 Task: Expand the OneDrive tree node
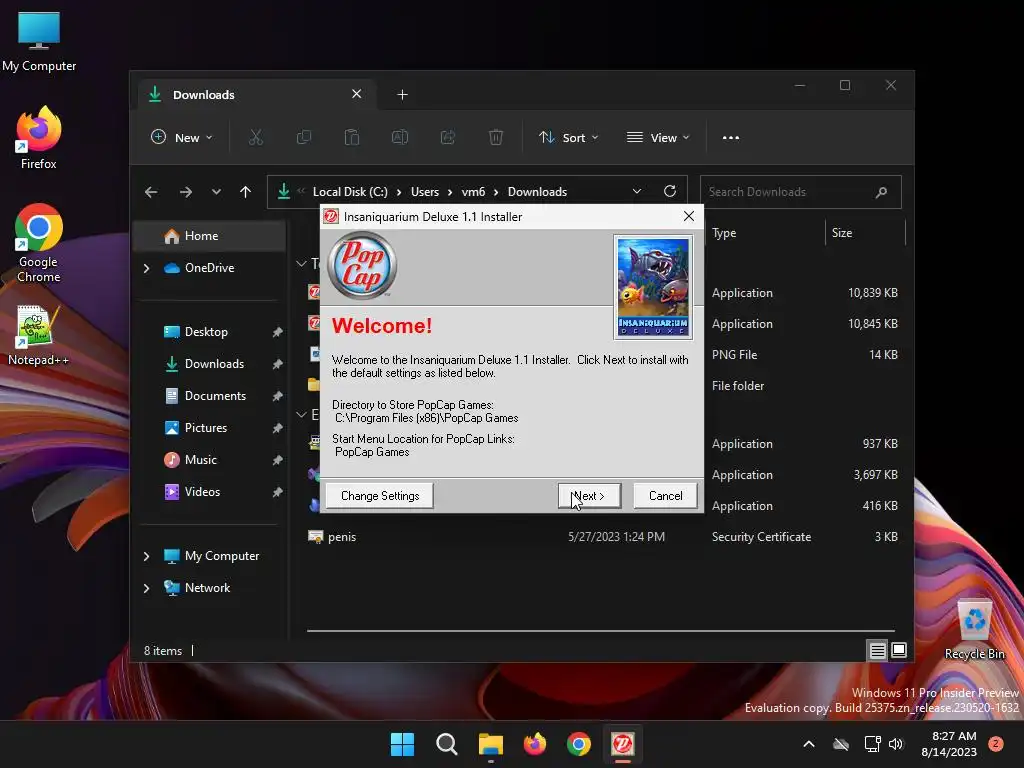click(x=146, y=268)
